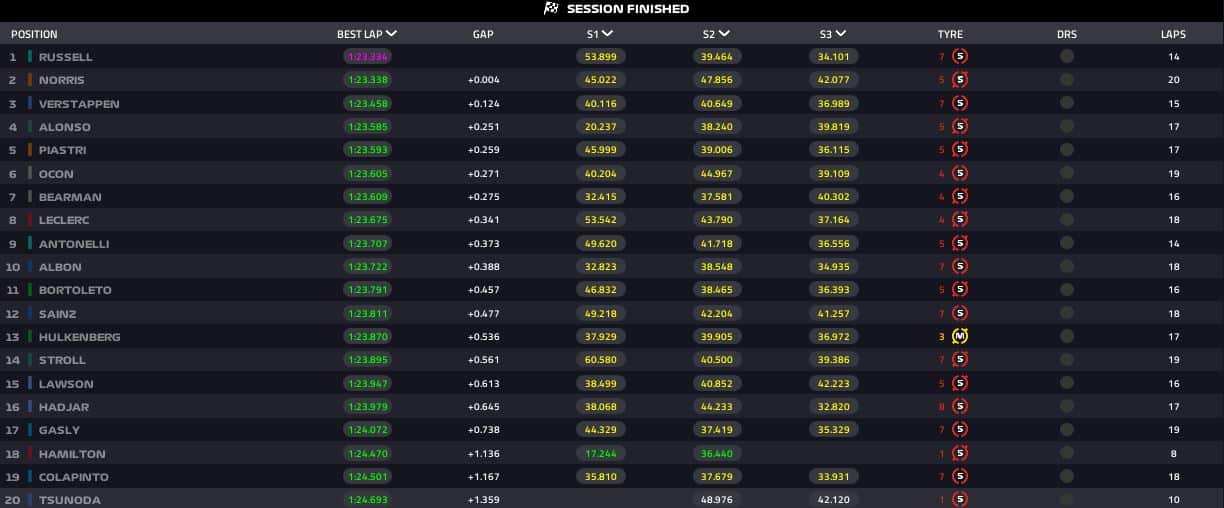The width and height of the screenshot is (1224, 508).
Task: Open the BEST LAP column dropdown
Action: coord(391,34)
